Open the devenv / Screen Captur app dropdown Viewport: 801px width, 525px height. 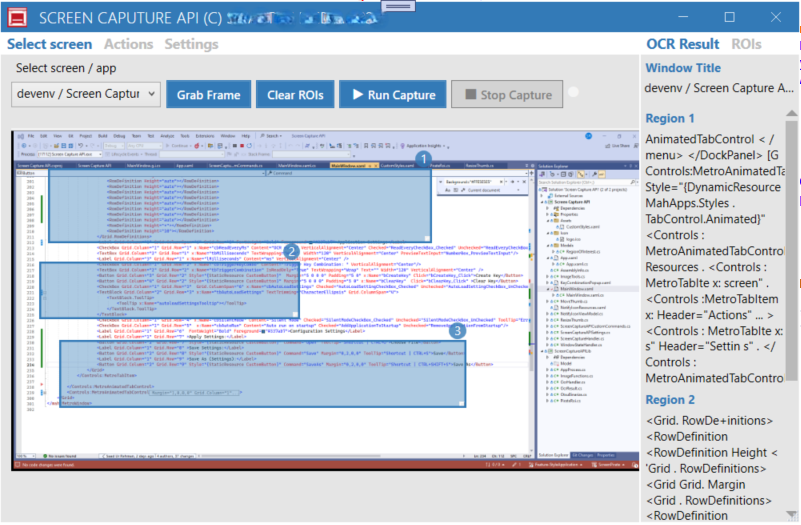pos(86,94)
